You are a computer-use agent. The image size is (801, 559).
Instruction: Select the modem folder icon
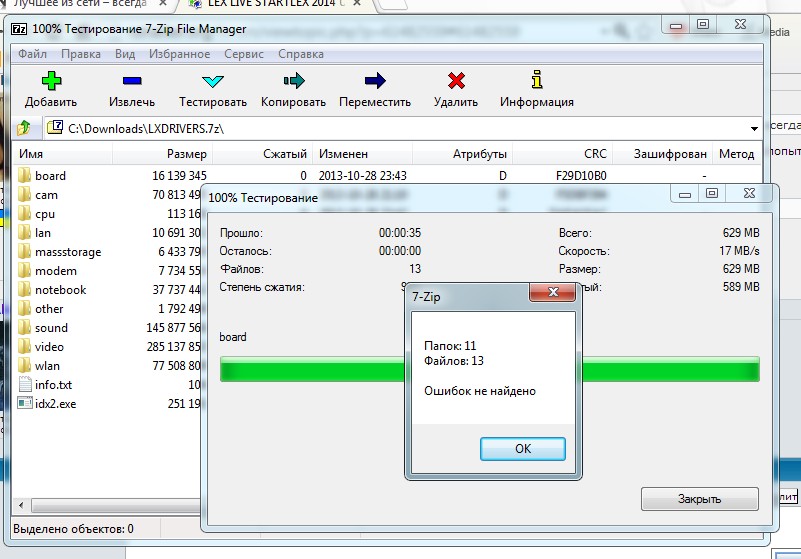click(x=24, y=270)
